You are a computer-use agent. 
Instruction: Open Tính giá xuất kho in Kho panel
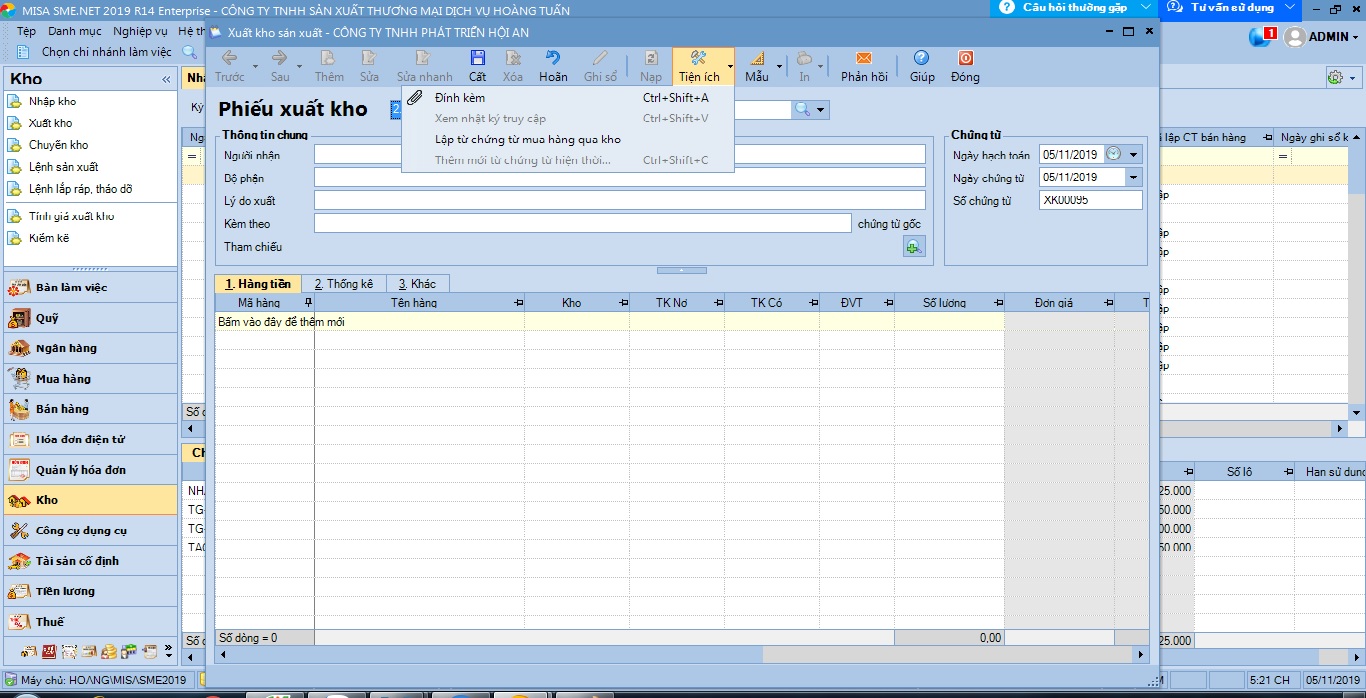tap(71, 217)
